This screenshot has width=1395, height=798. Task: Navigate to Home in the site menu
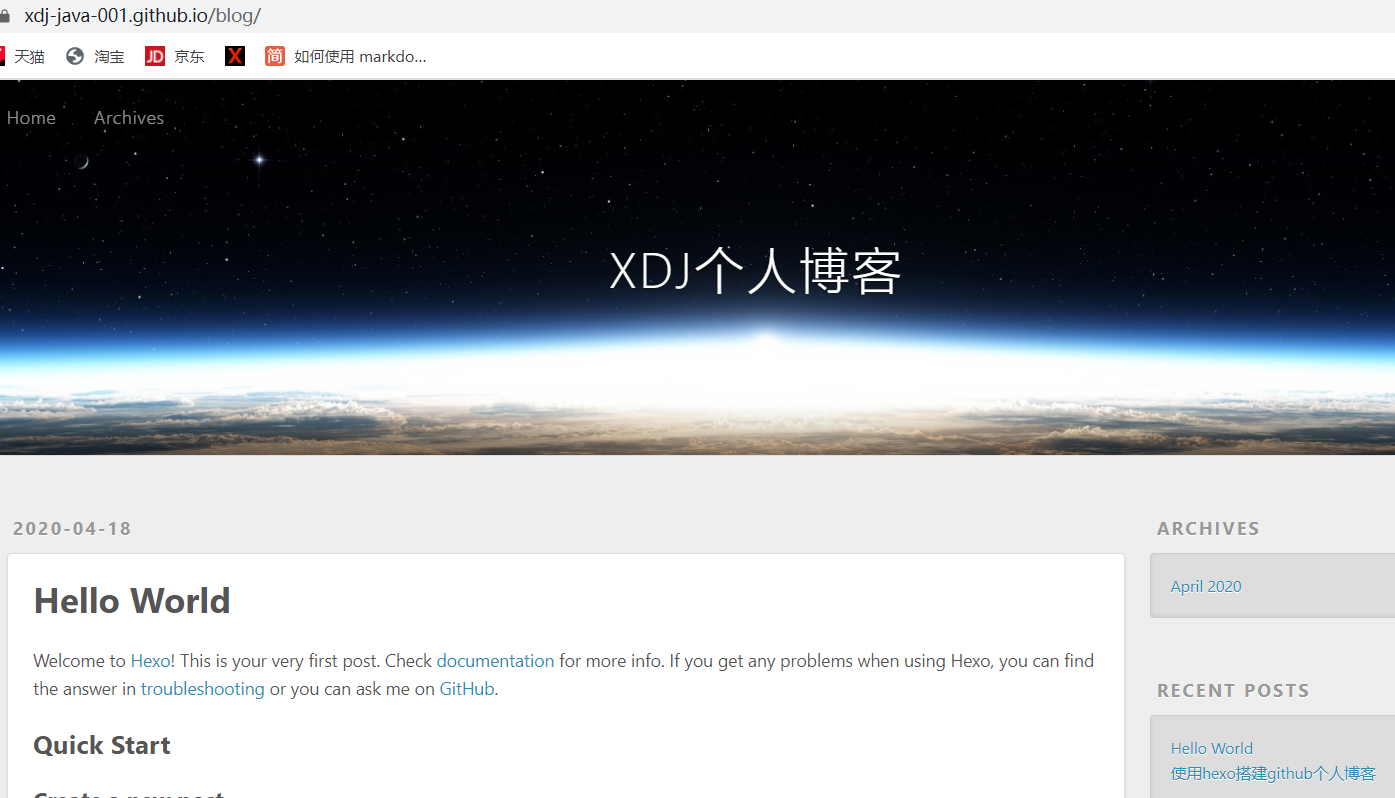point(30,117)
